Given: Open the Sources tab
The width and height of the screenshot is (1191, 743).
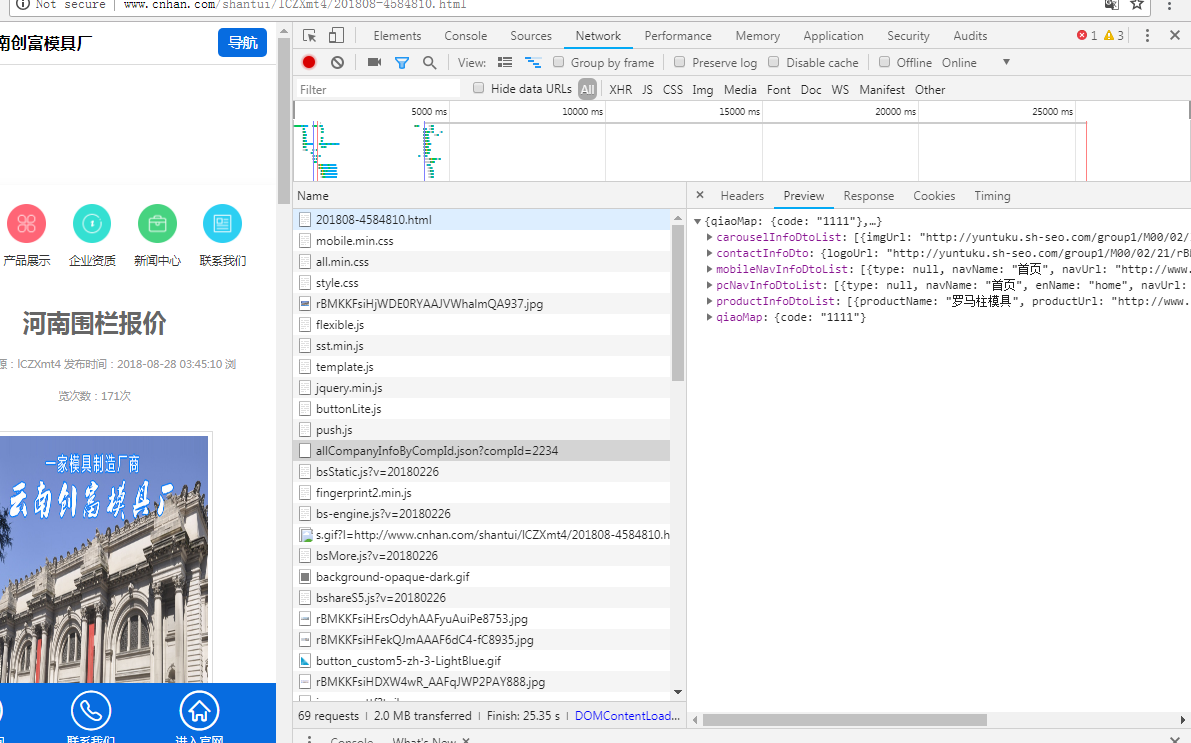Looking at the screenshot, I should 531,36.
